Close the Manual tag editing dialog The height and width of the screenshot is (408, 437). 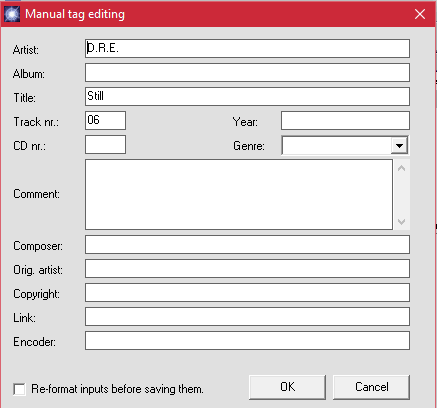(x=420, y=14)
